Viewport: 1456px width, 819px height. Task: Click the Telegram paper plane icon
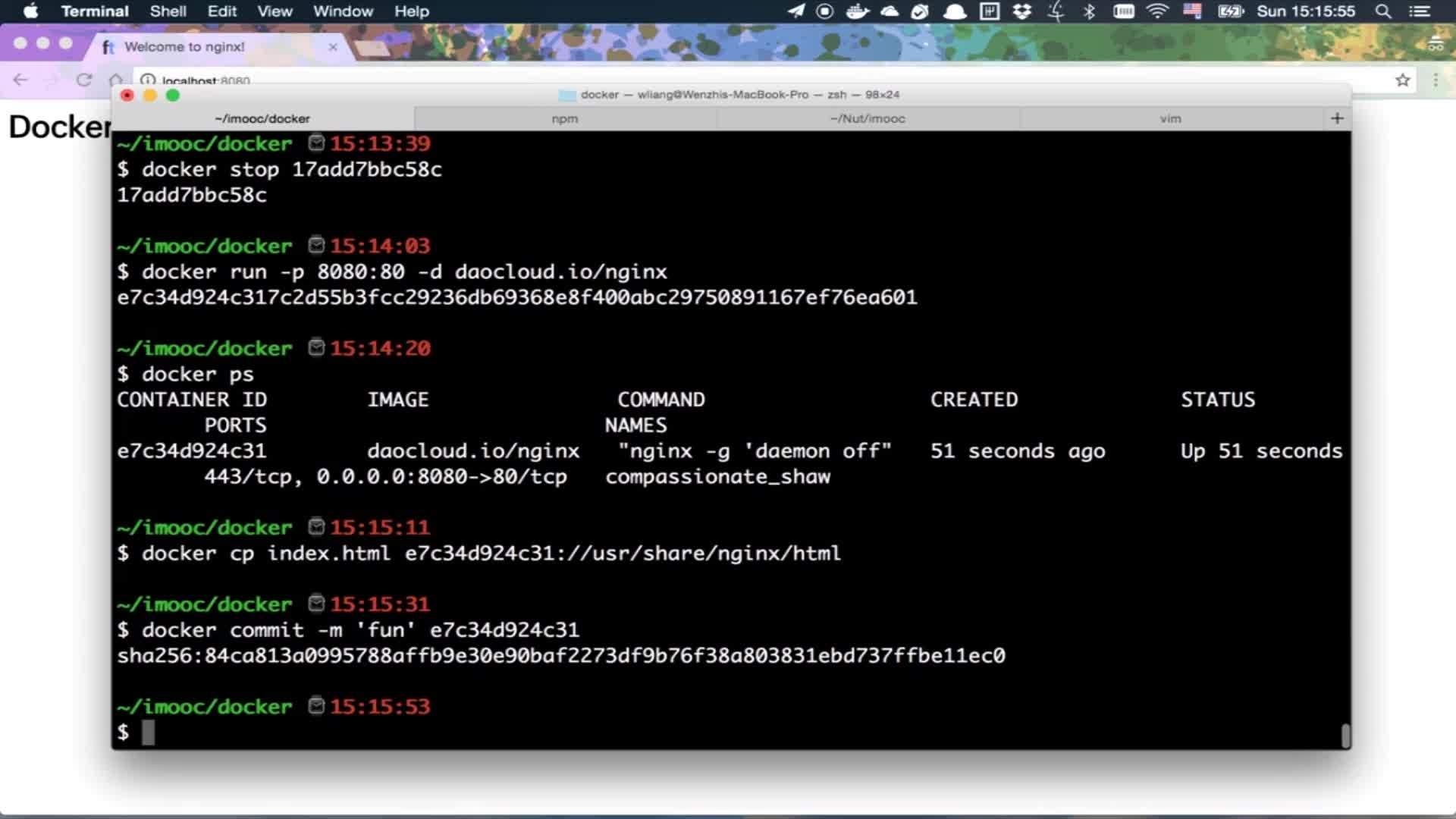click(795, 11)
